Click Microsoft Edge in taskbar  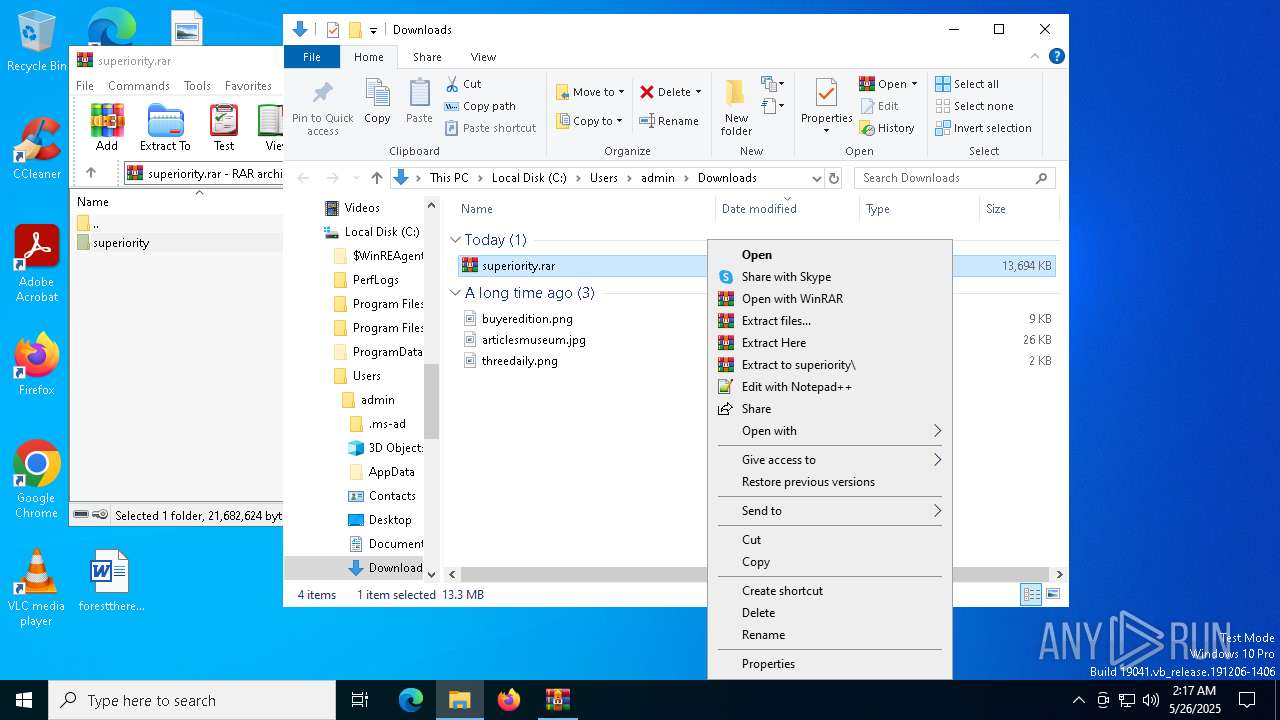(x=411, y=700)
